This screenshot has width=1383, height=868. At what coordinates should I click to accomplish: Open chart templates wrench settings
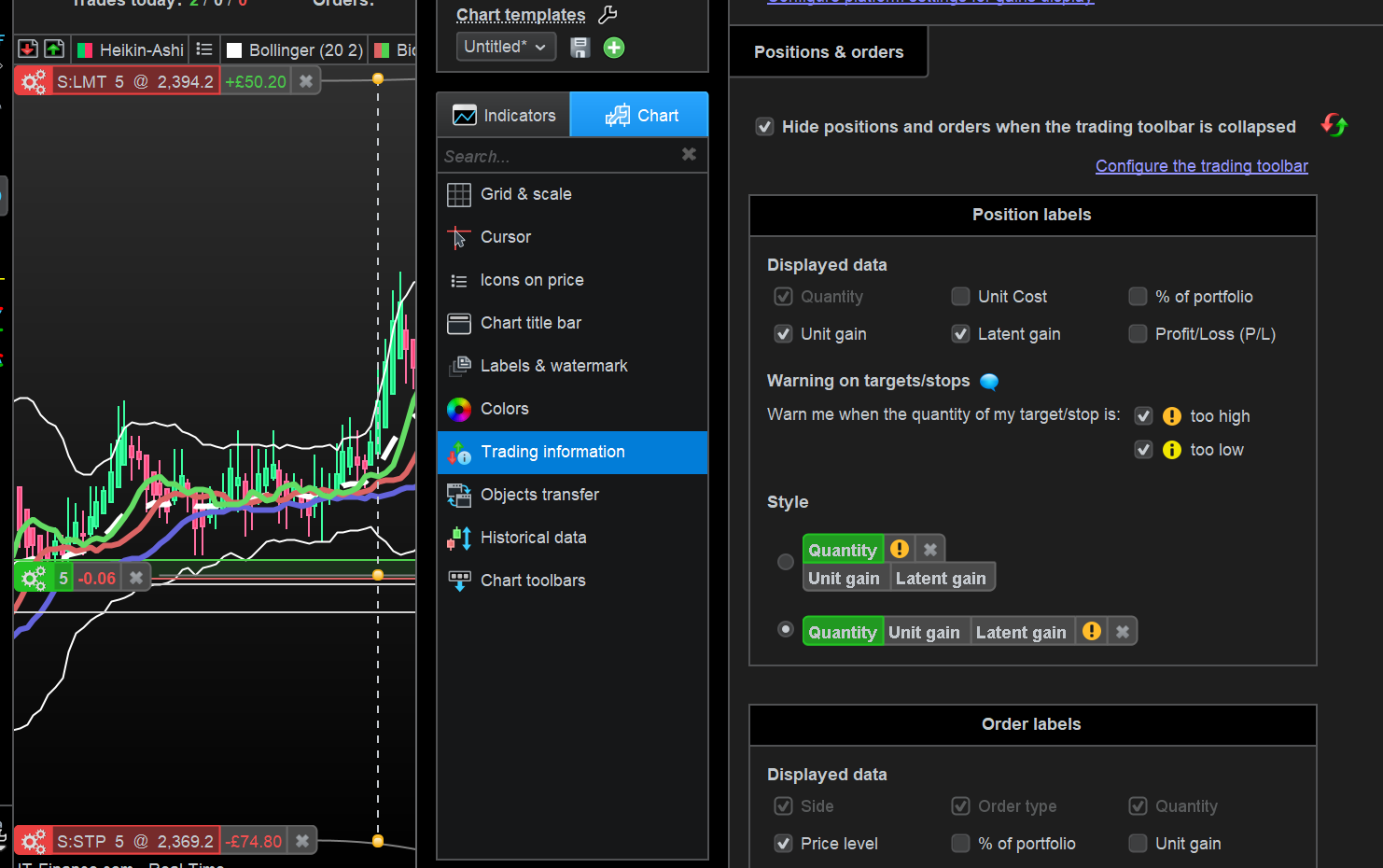608,14
